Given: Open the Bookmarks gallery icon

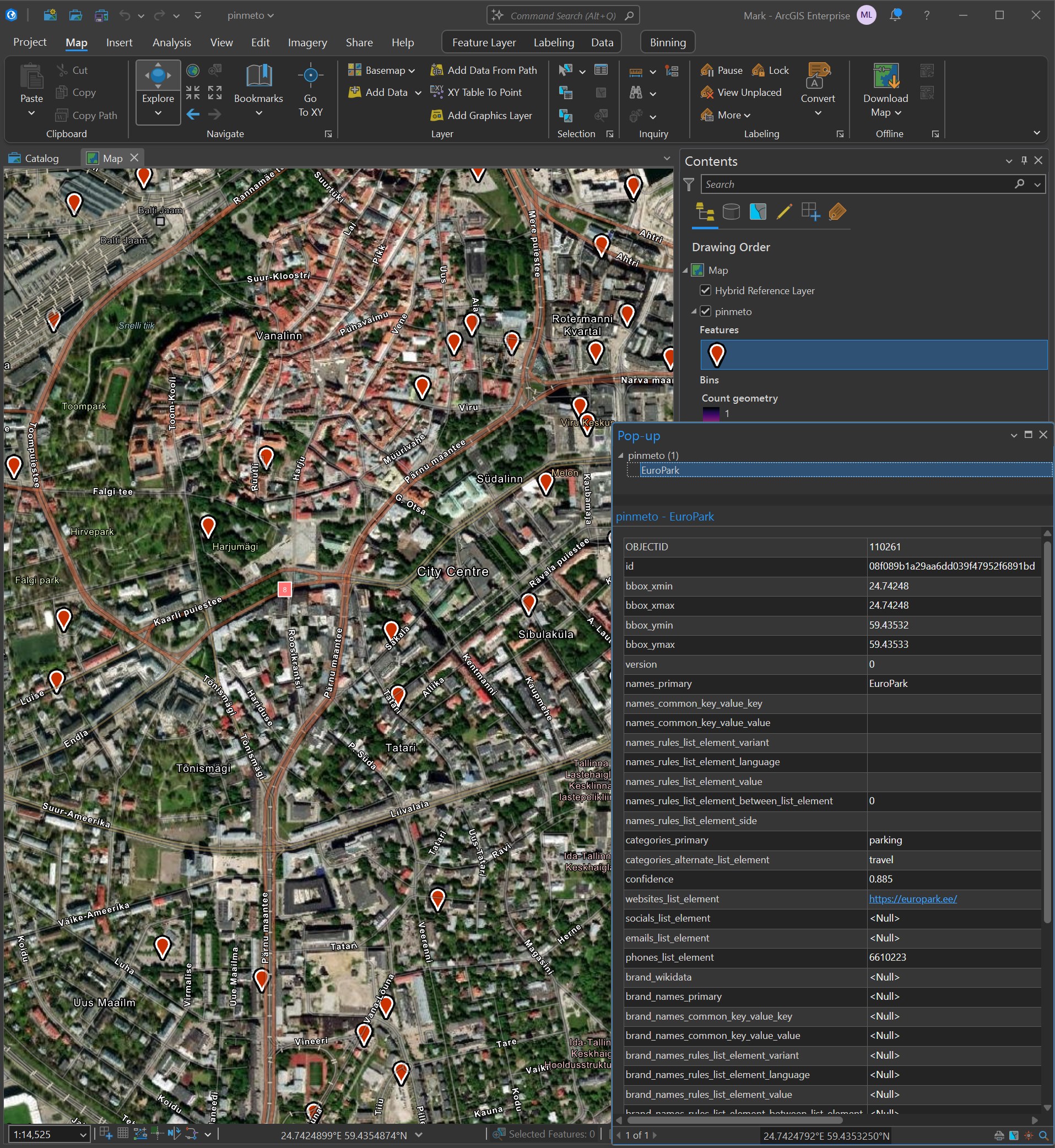Looking at the screenshot, I should [258, 77].
